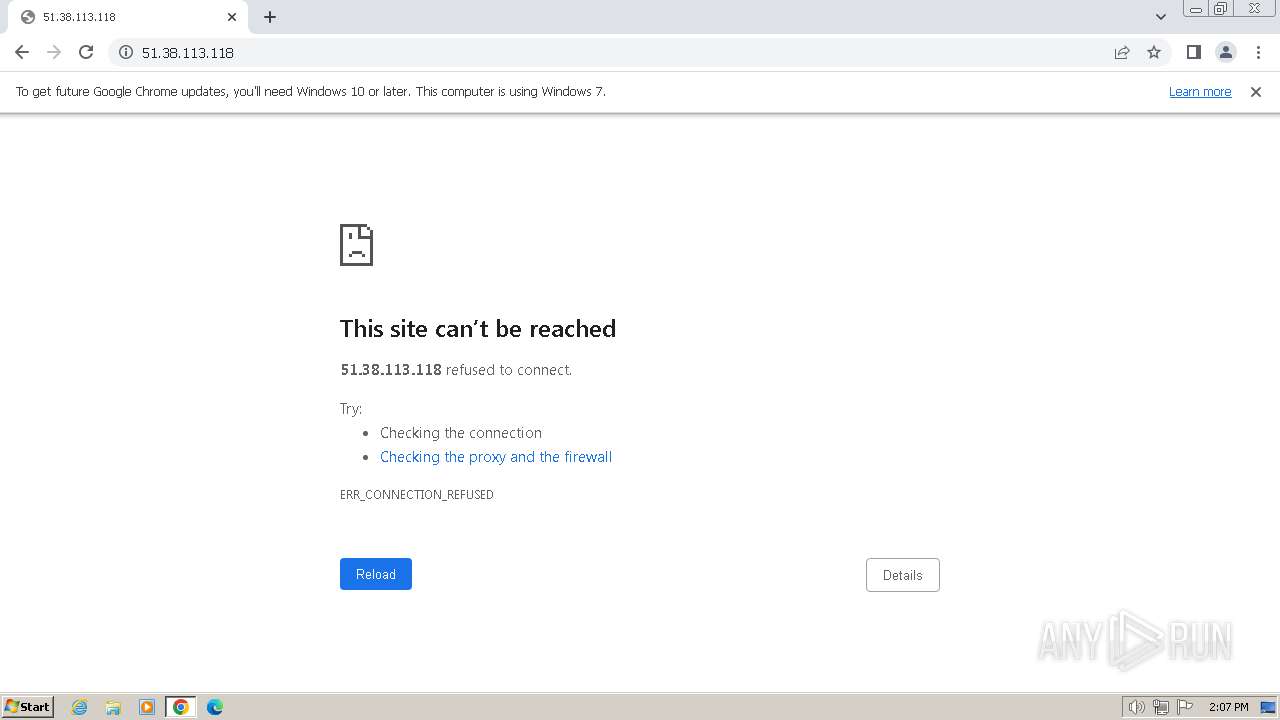Open the Chrome profile avatar
The height and width of the screenshot is (720, 1280).
[1225, 52]
